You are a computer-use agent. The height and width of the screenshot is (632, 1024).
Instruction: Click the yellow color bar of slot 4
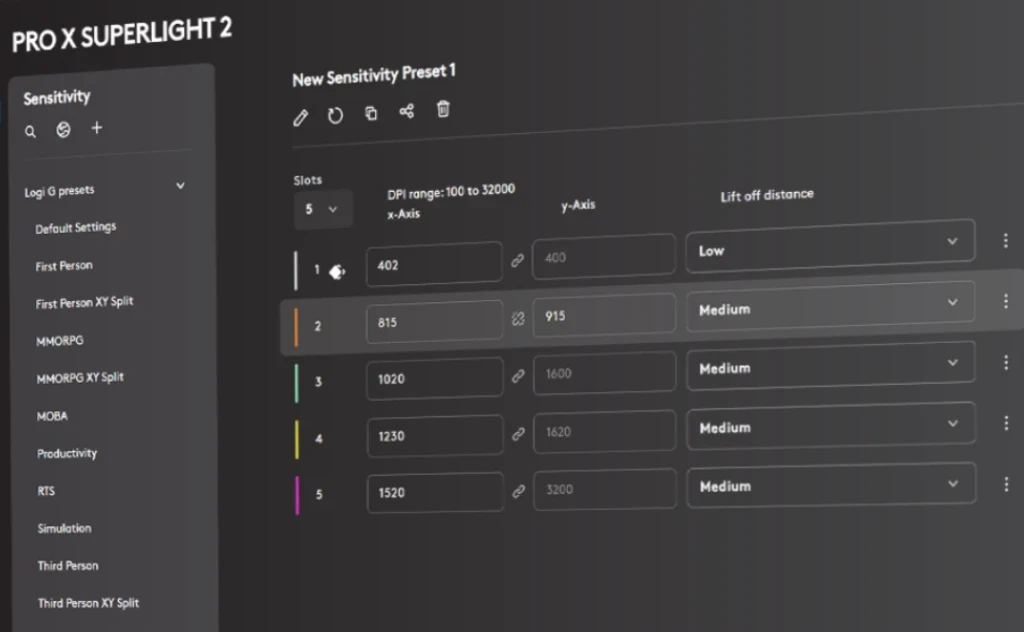296,439
